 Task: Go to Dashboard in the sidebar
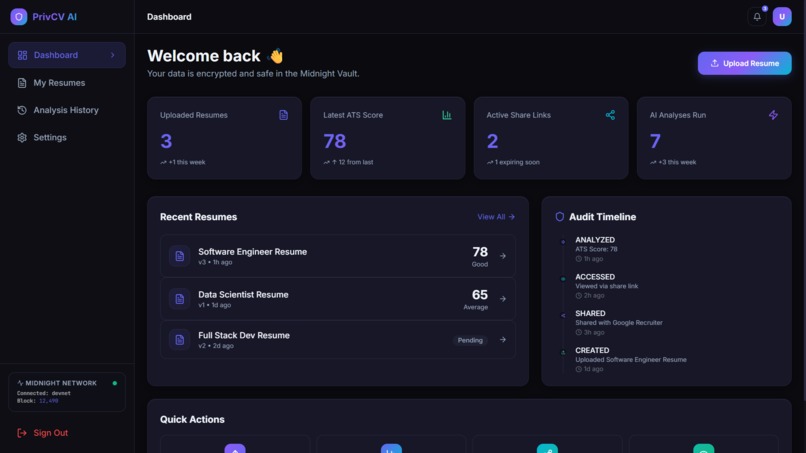(x=67, y=55)
